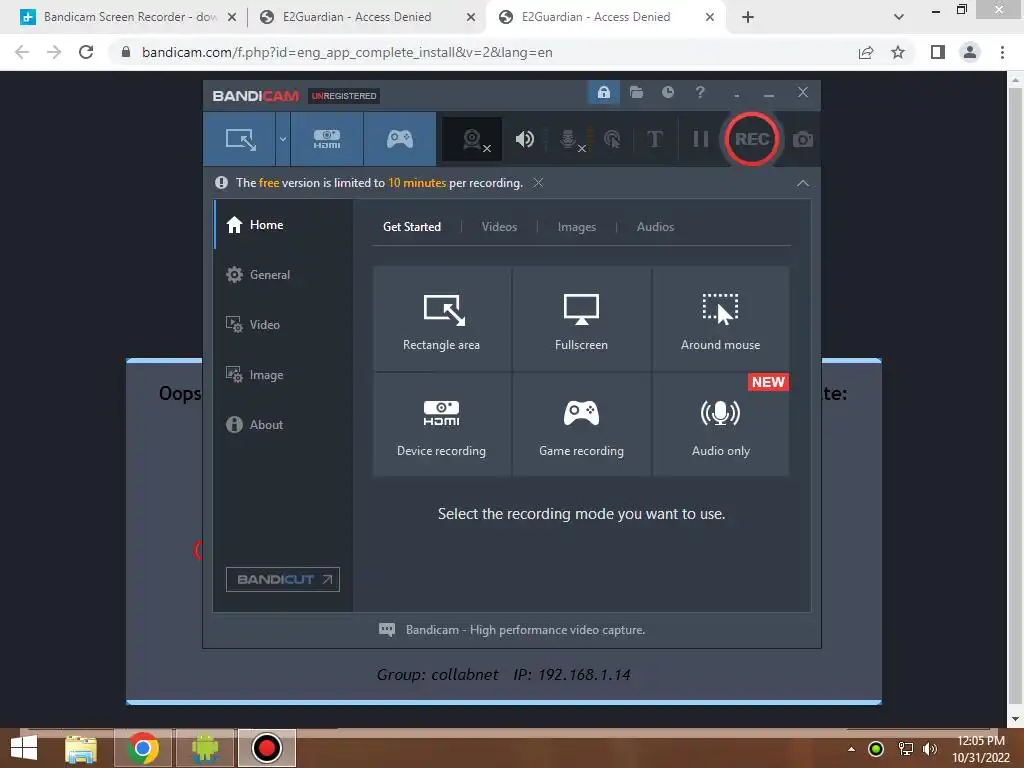Open the Bandicut link button

tap(283, 579)
